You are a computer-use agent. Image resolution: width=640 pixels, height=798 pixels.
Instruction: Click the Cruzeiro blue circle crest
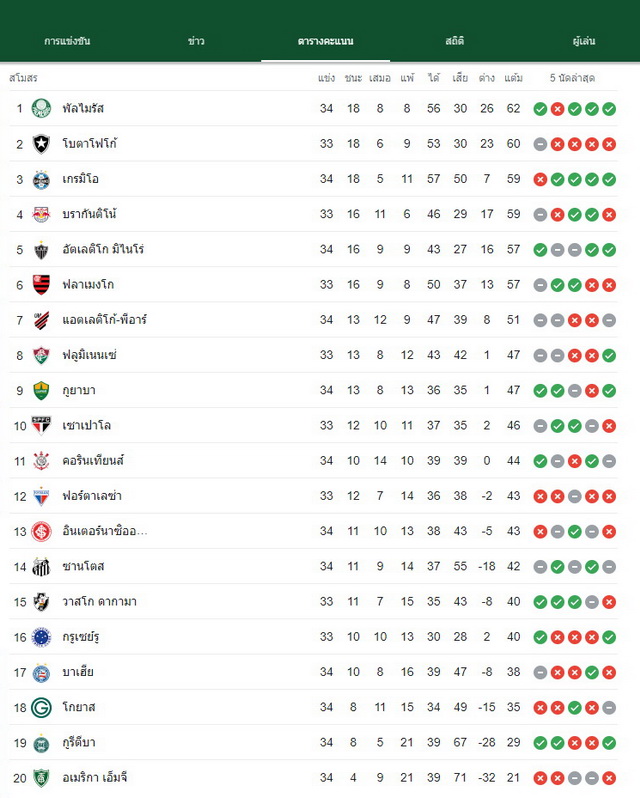pos(41,637)
